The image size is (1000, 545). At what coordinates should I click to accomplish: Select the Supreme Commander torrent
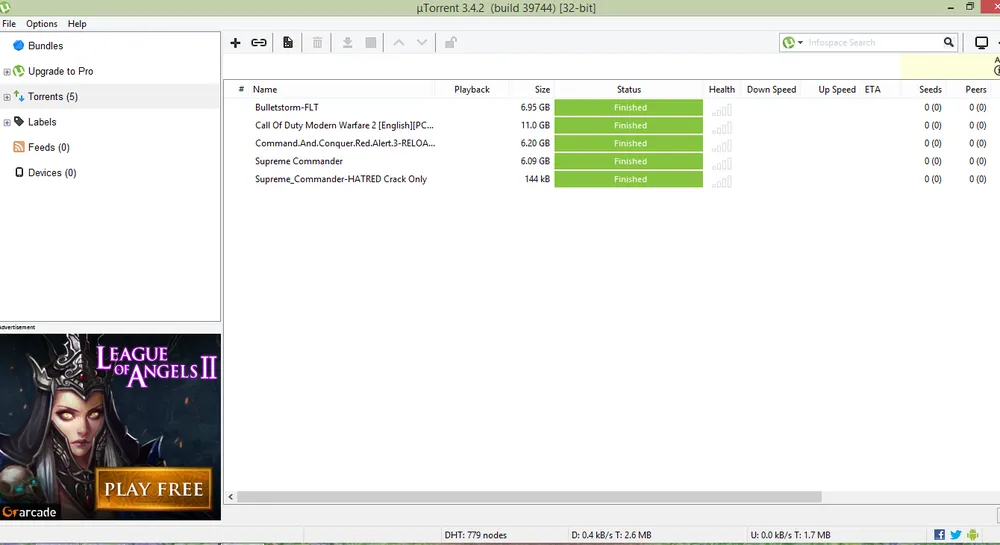pos(298,161)
